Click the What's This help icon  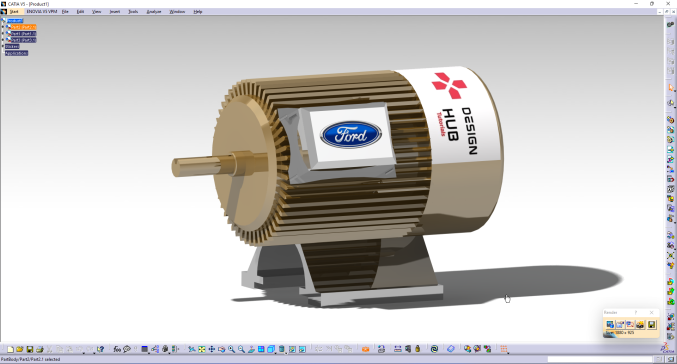tap(100, 349)
